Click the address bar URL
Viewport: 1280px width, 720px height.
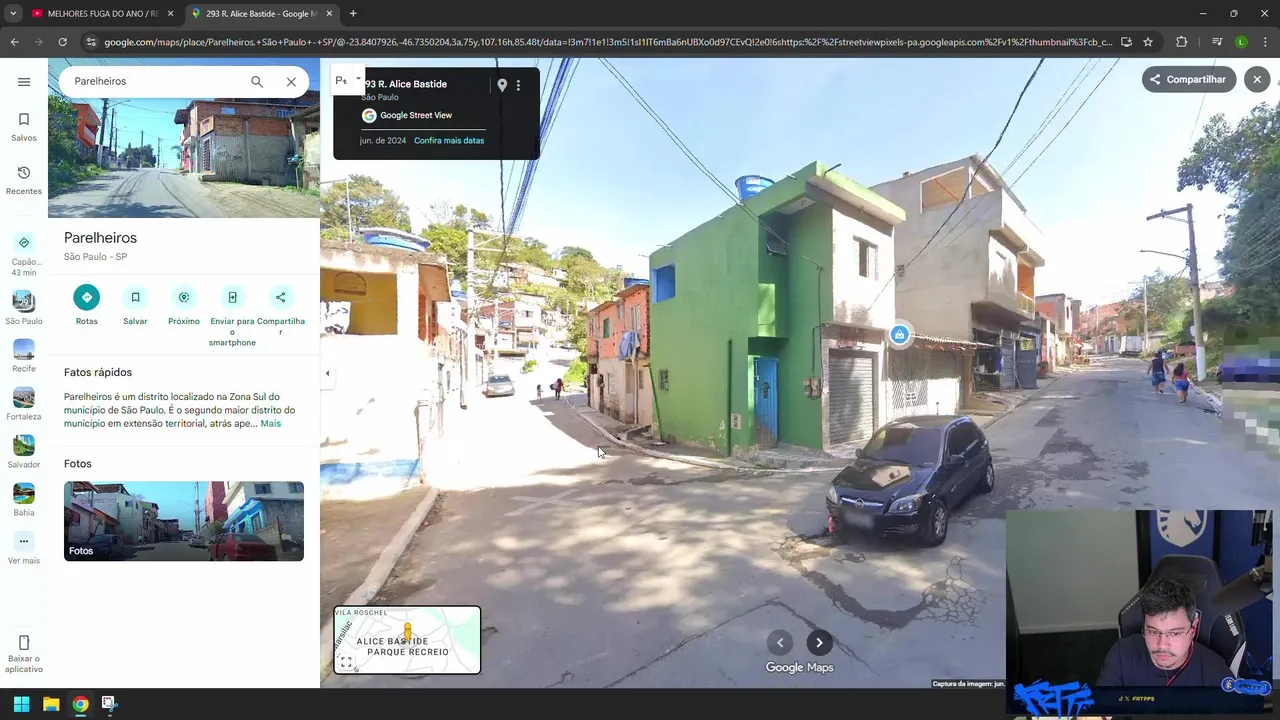(608, 42)
